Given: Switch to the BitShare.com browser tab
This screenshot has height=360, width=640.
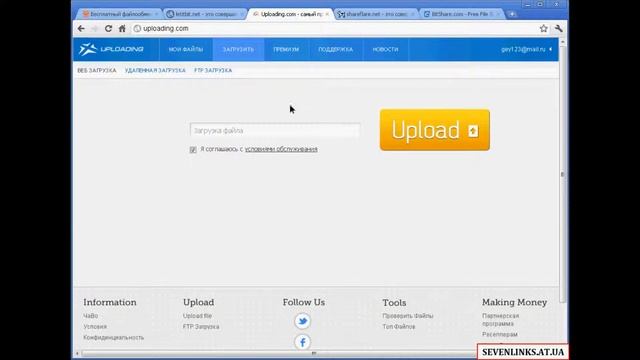Looking at the screenshot, I should click(461, 14).
